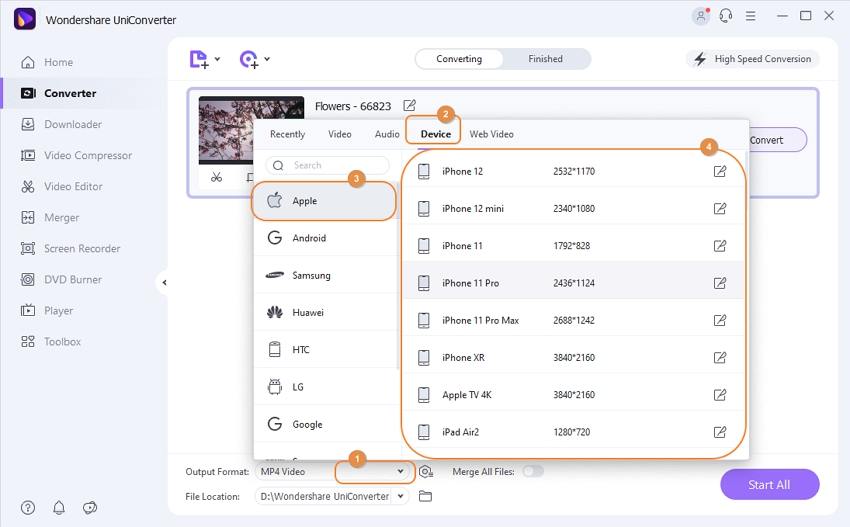Open the Player section
The height and width of the screenshot is (527, 850).
47,311
